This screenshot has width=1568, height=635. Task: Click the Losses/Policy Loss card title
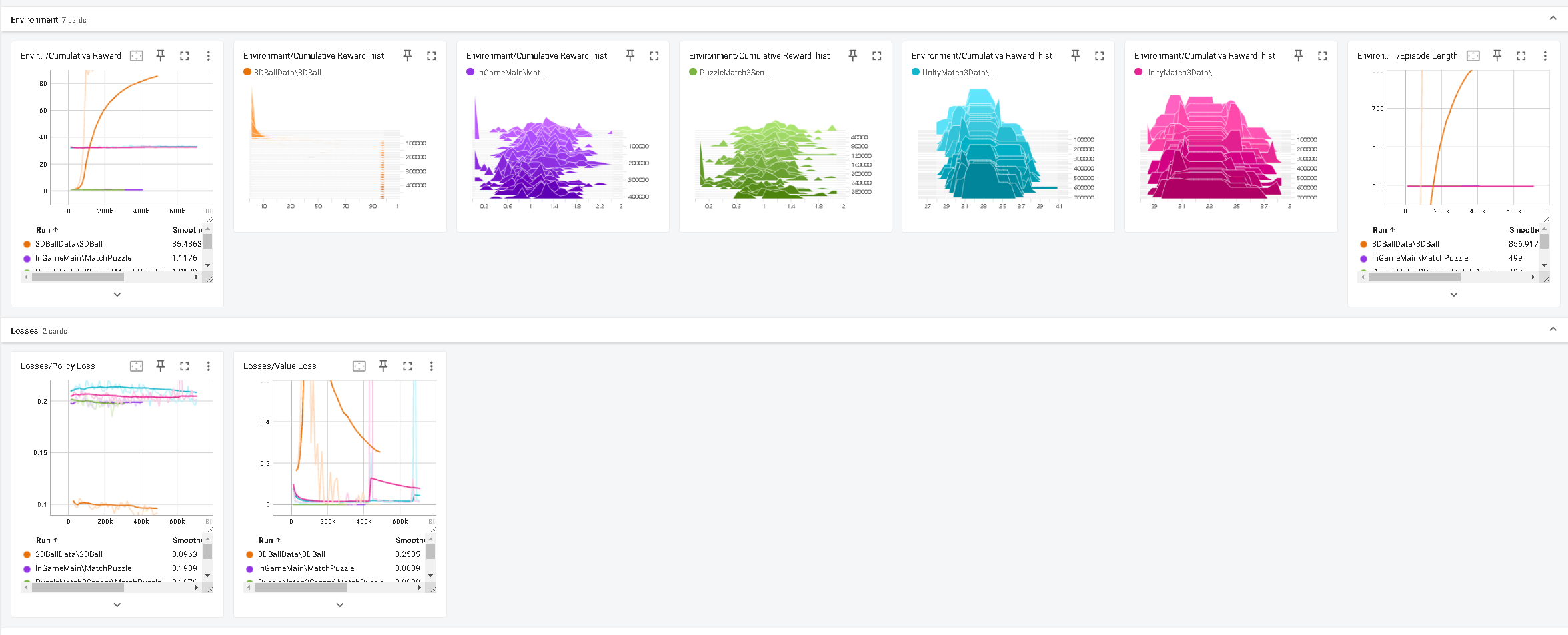coord(58,366)
